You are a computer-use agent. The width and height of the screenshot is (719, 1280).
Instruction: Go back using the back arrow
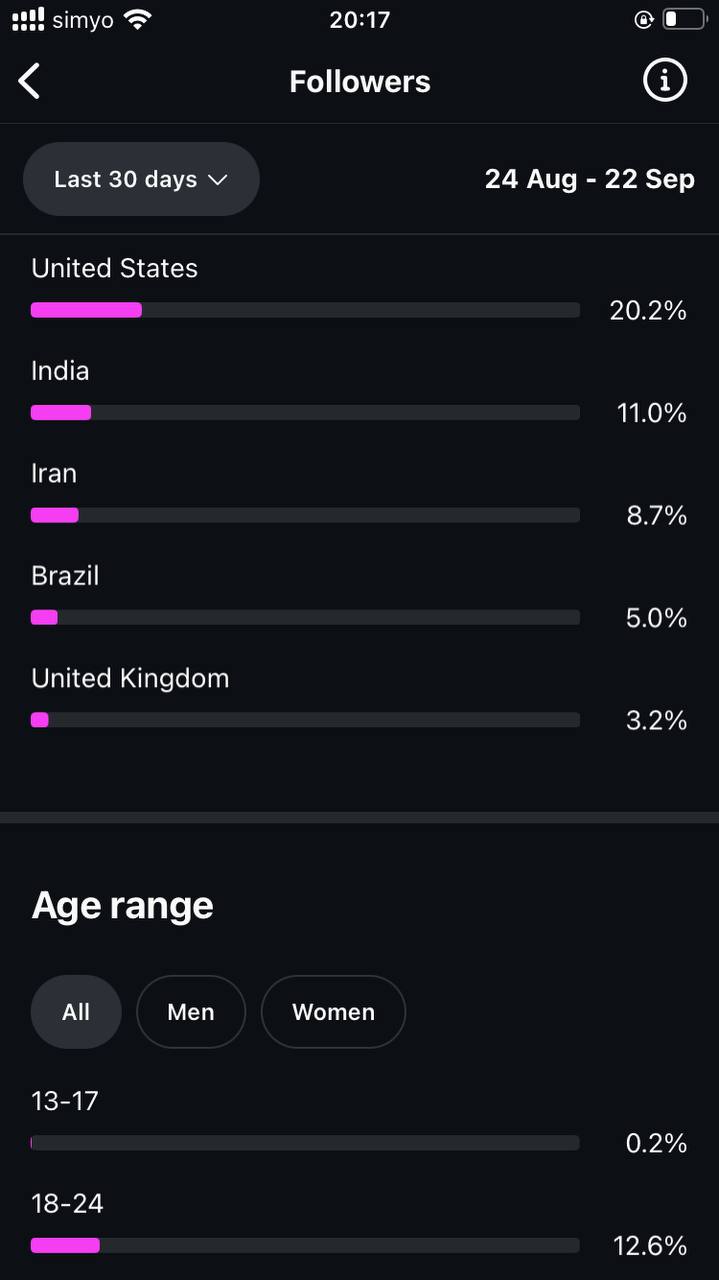[x=30, y=81]
